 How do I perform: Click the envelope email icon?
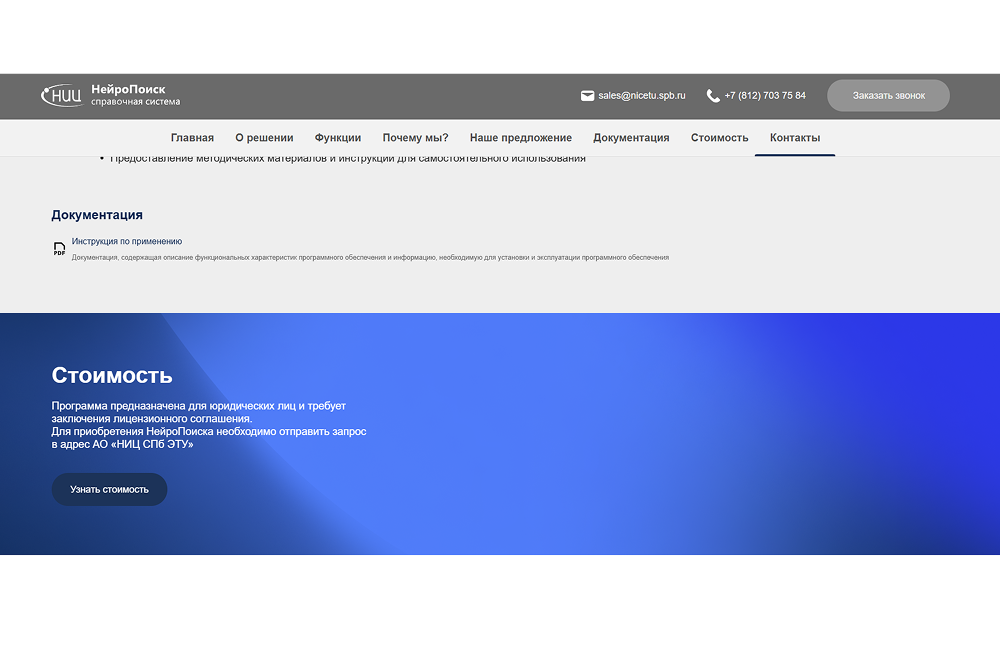point(587,96)
